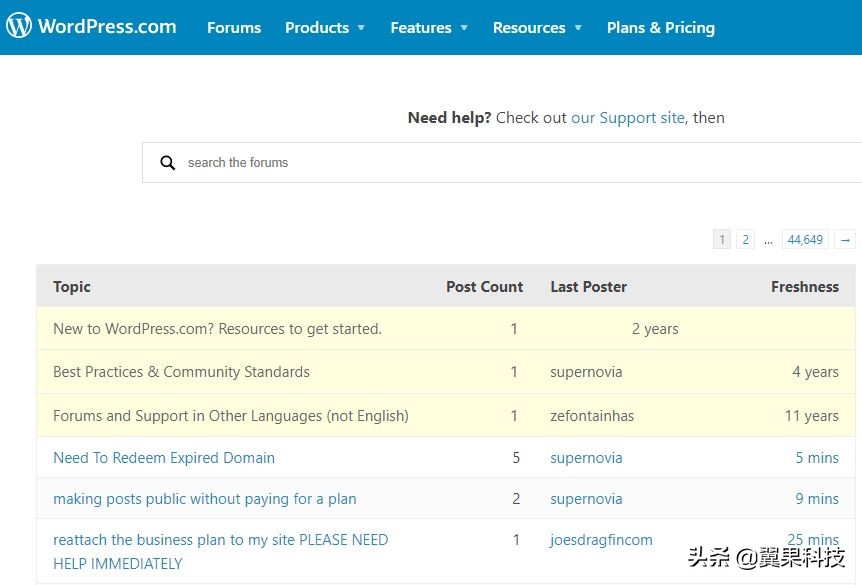The width and height of the screenshot is (862, 585).
Task: Click the WordPress.com logo icon
Action: point(19,27)
